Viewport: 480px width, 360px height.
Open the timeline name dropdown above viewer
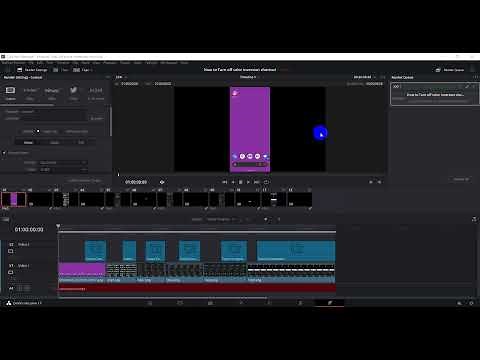point(249,77)
